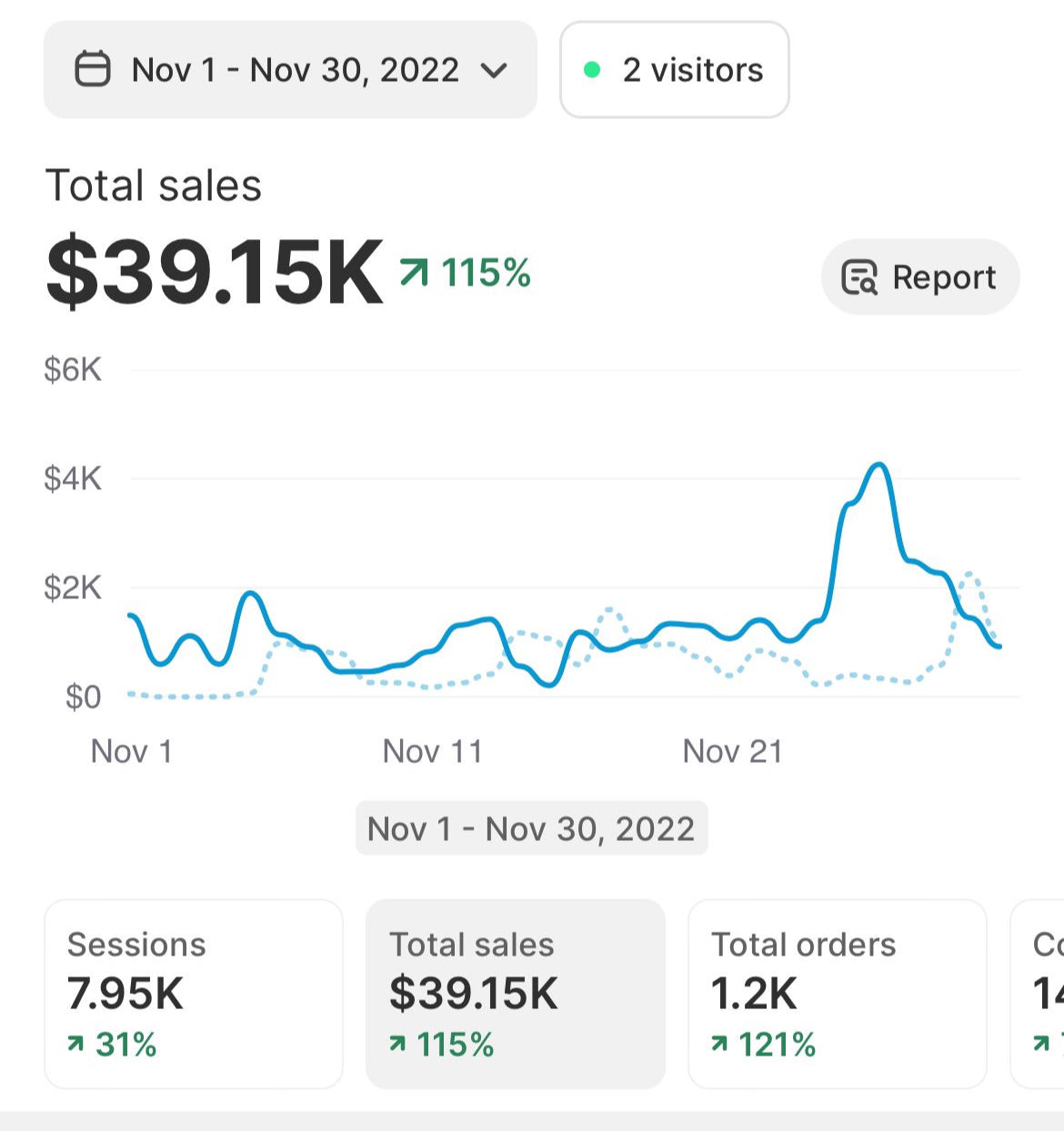This screenshot has height=1131, width=1064.
Task: Click the Nov 11 axis label
Action: 432,752
